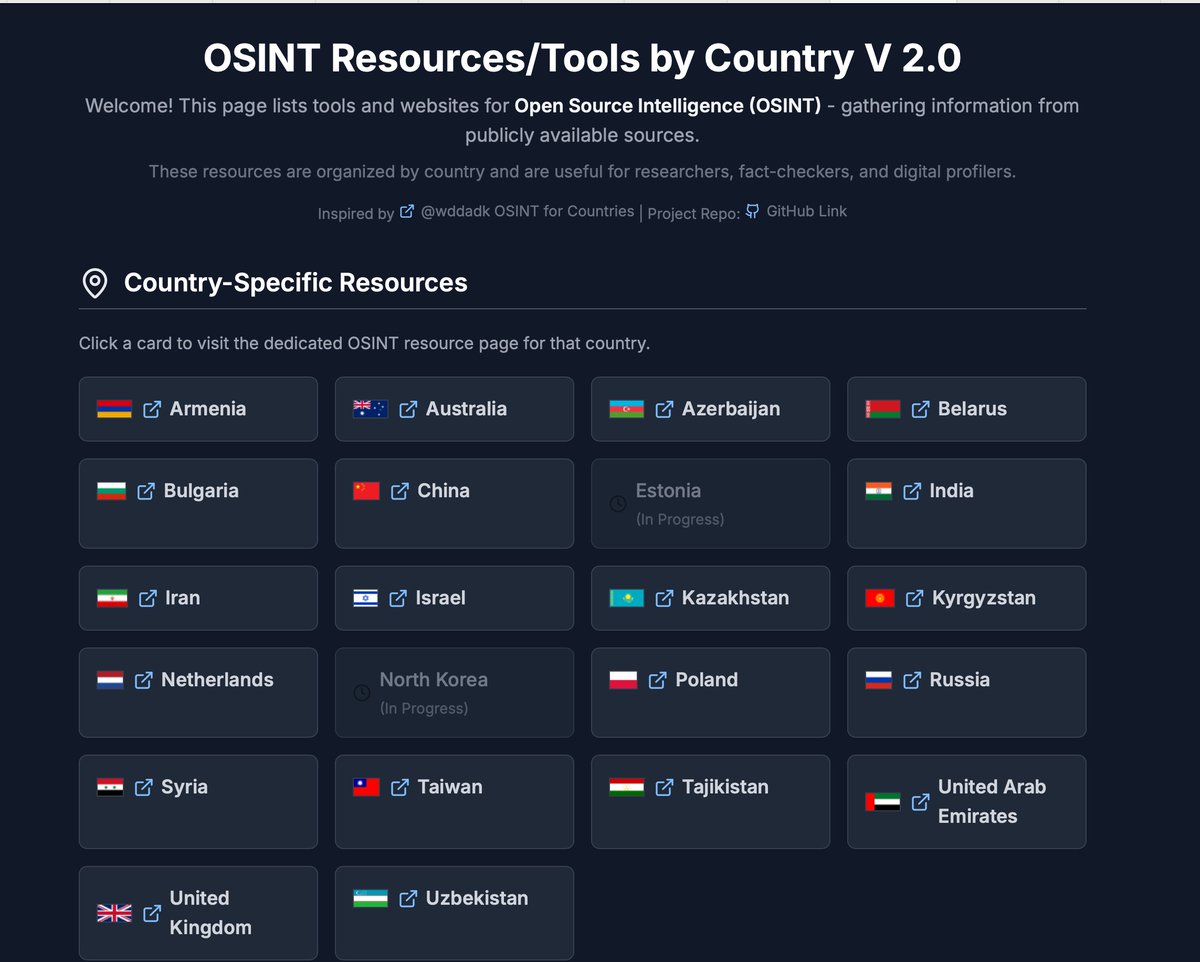Open the Australia OSINT page
1200x962 pixels.
pyautogui.click(x=454, y=409)
